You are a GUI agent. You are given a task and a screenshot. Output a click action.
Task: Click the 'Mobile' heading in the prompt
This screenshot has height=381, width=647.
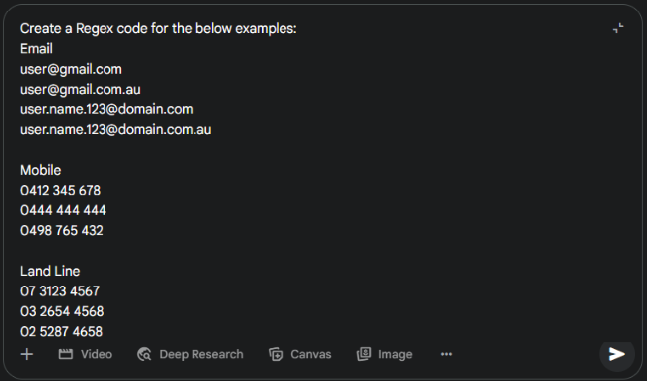[40, 170]
